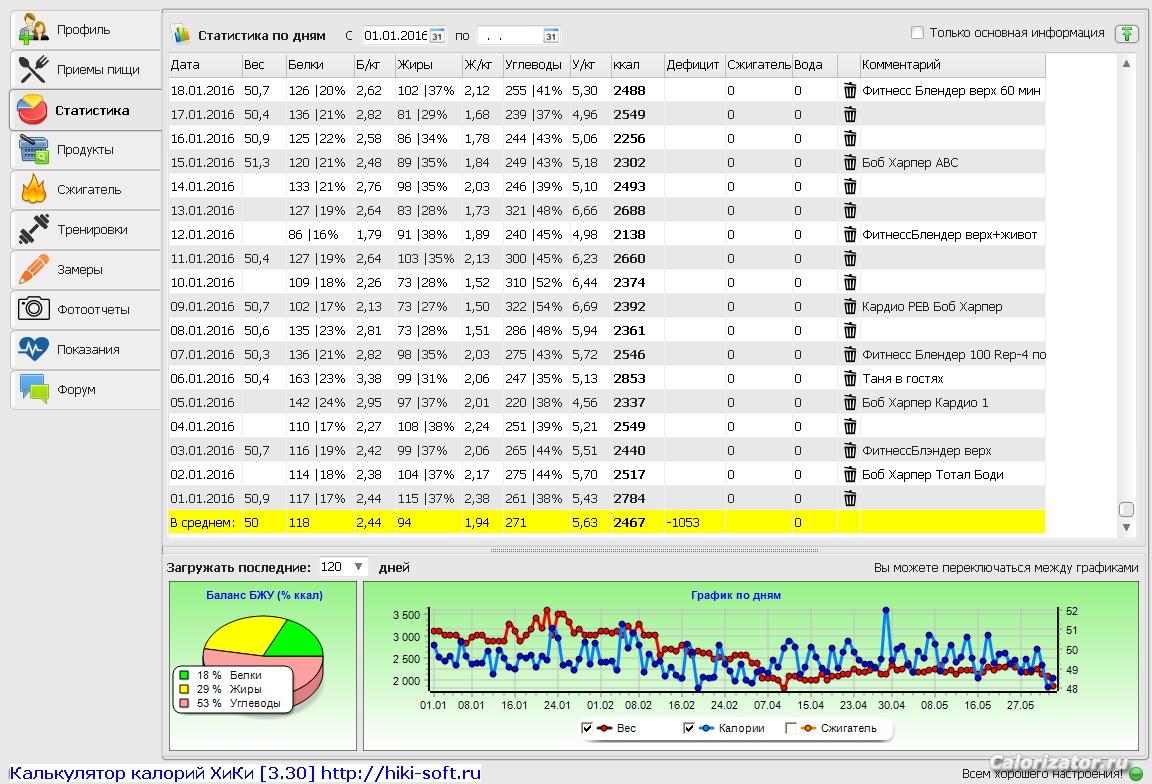1152x784 pixels.
Task: Delete the 08.01.2016 record with trash icon
Action: coord(849,331)
